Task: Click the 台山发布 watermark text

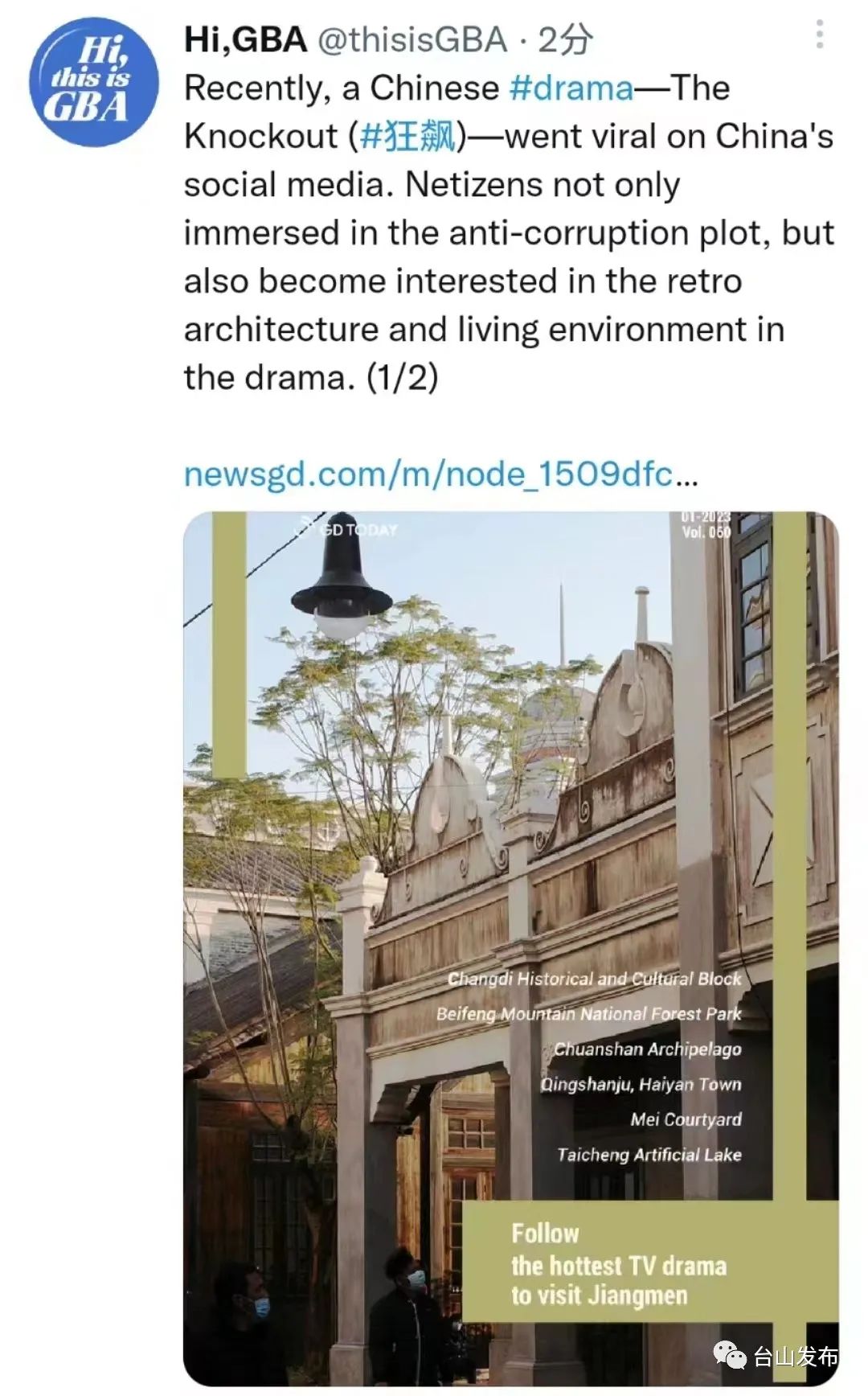Action: click(796, 1357)
